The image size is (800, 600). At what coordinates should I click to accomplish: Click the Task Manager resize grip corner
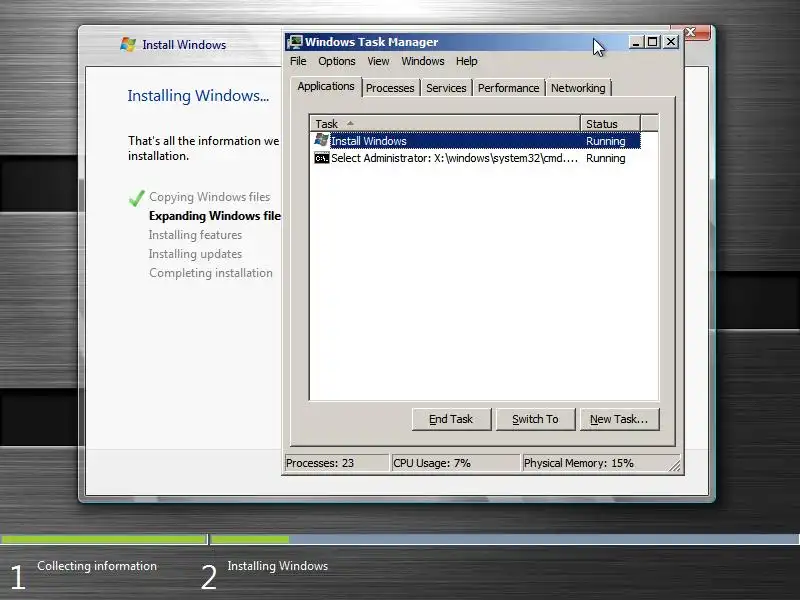(x=674, y=465)
